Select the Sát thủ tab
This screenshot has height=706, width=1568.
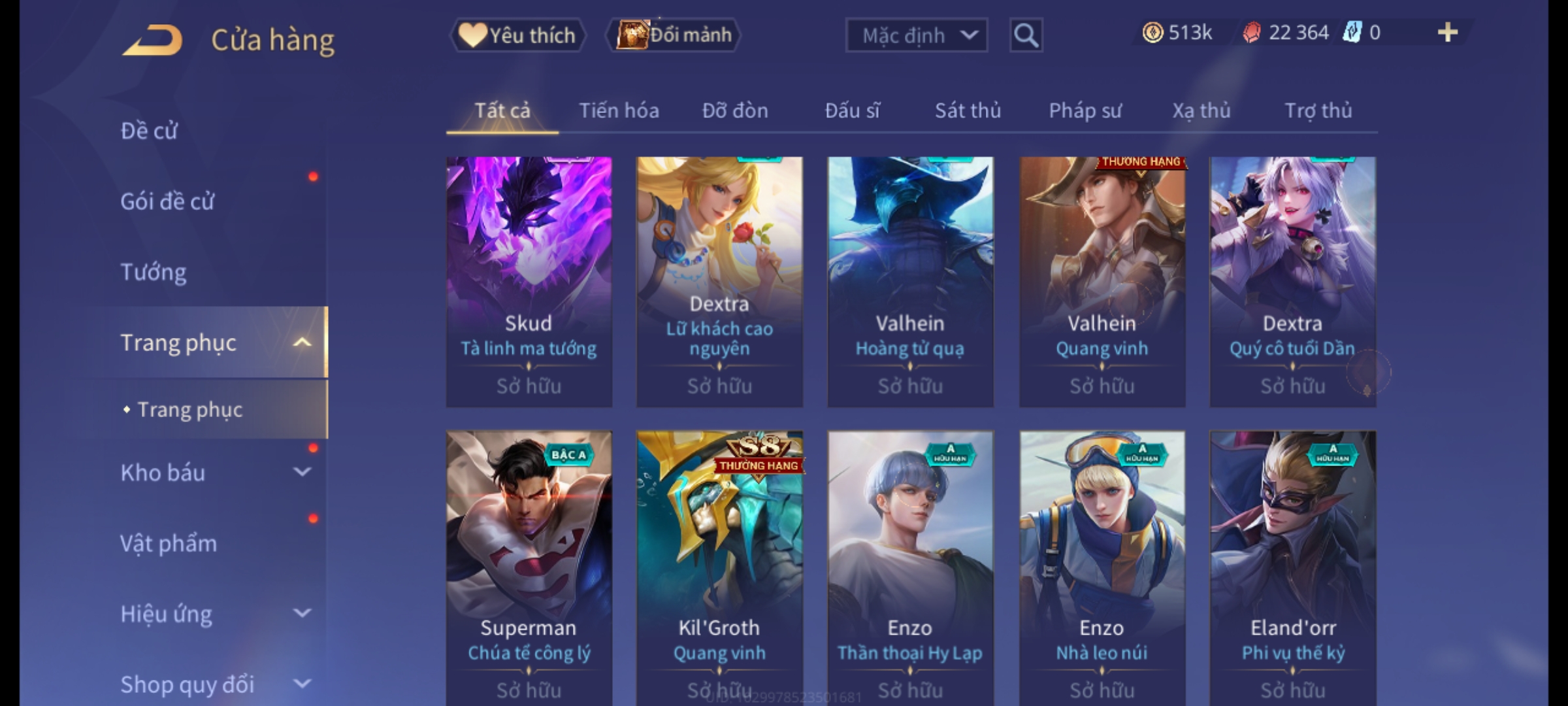coord(968,110)
